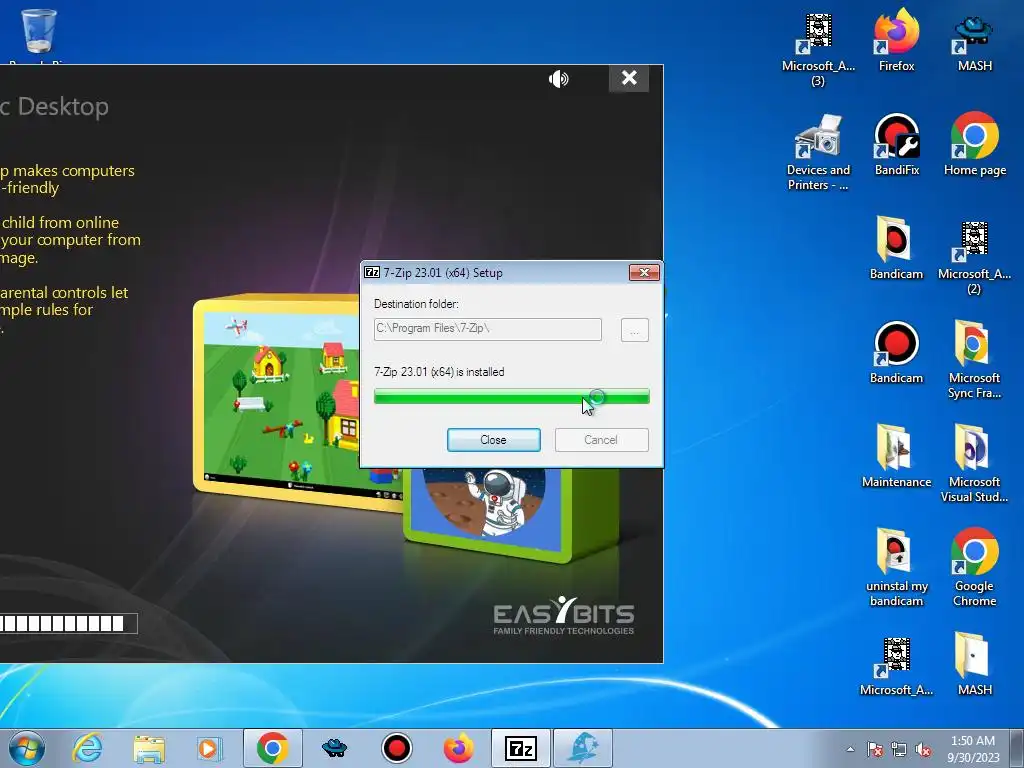Select the Home page Chrome shortcut
Viewport: 1024px width, 768px height.
pyautogui.click(x=974, y=145)
